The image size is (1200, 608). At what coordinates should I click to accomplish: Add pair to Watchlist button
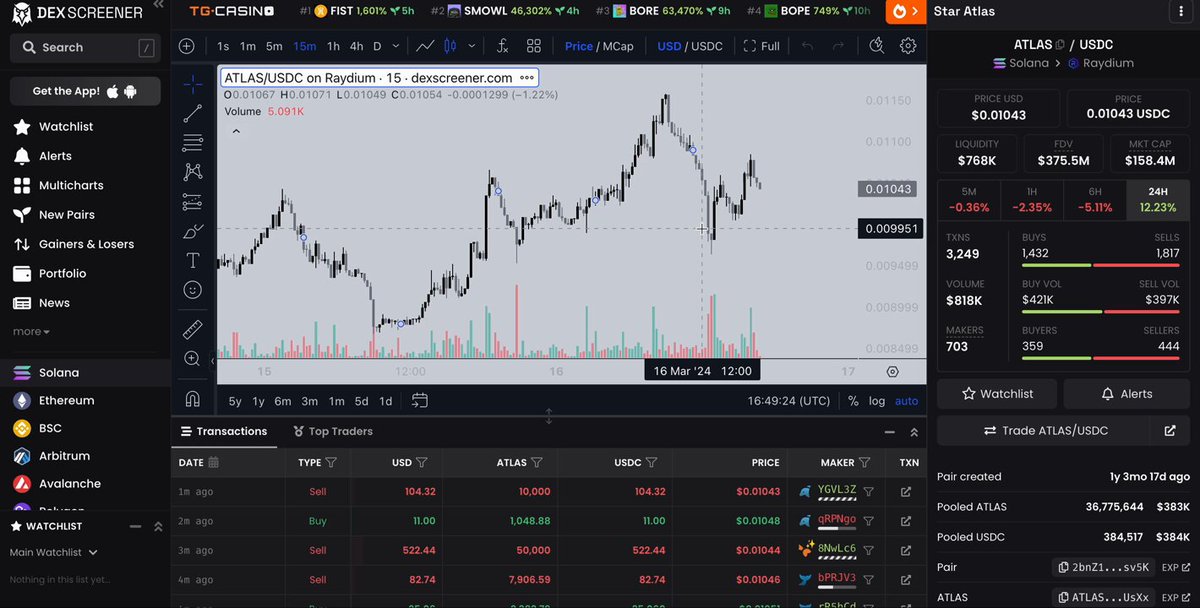pos(997,394)
